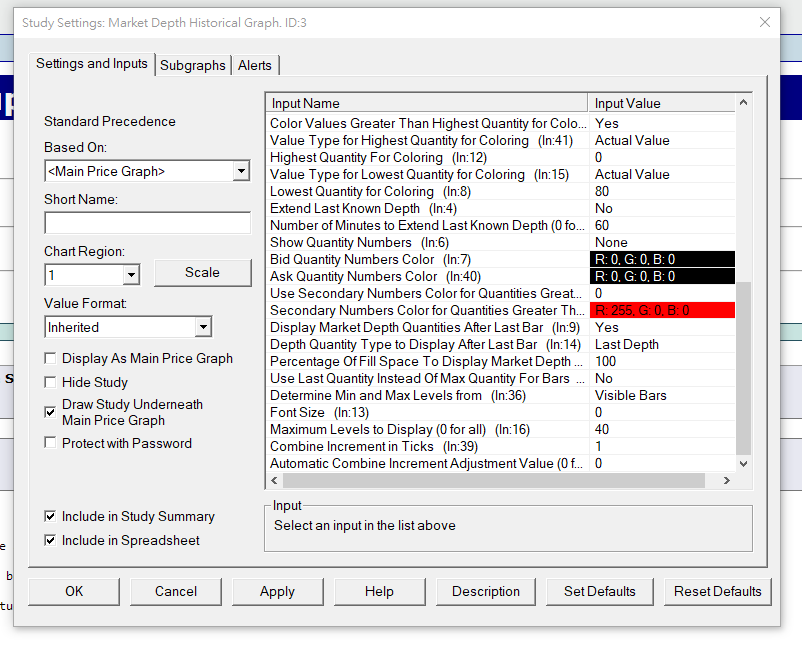The width and height of the screenshot is (802, 648).
Task: Open the Chart Region dropdown
Action: tap(131, 275)
